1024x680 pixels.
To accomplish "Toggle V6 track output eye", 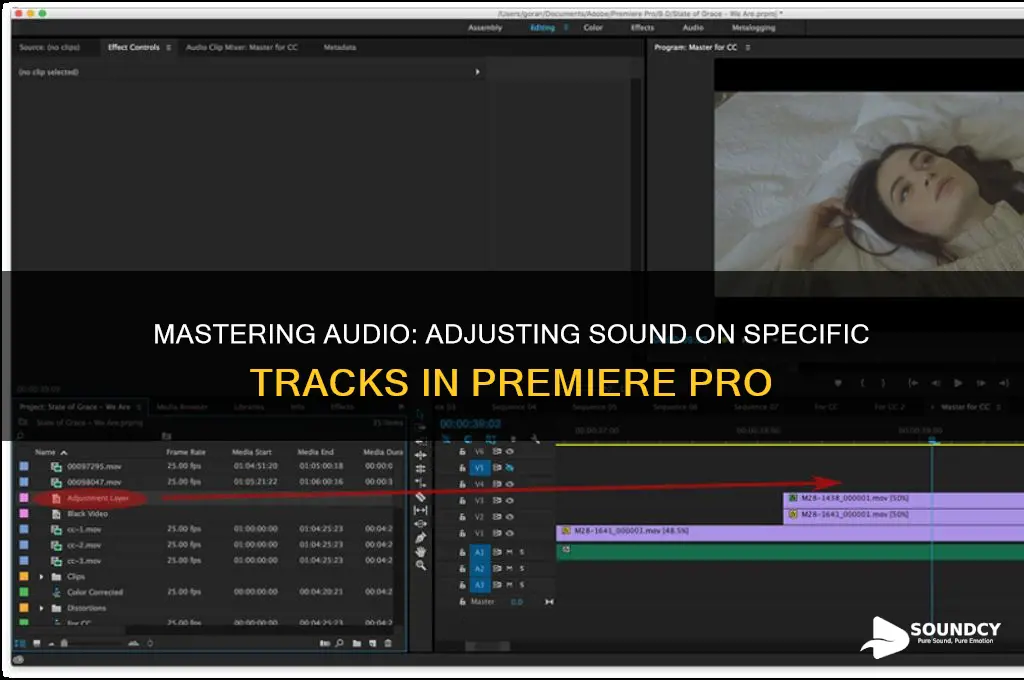I will [x=509, y=451].
